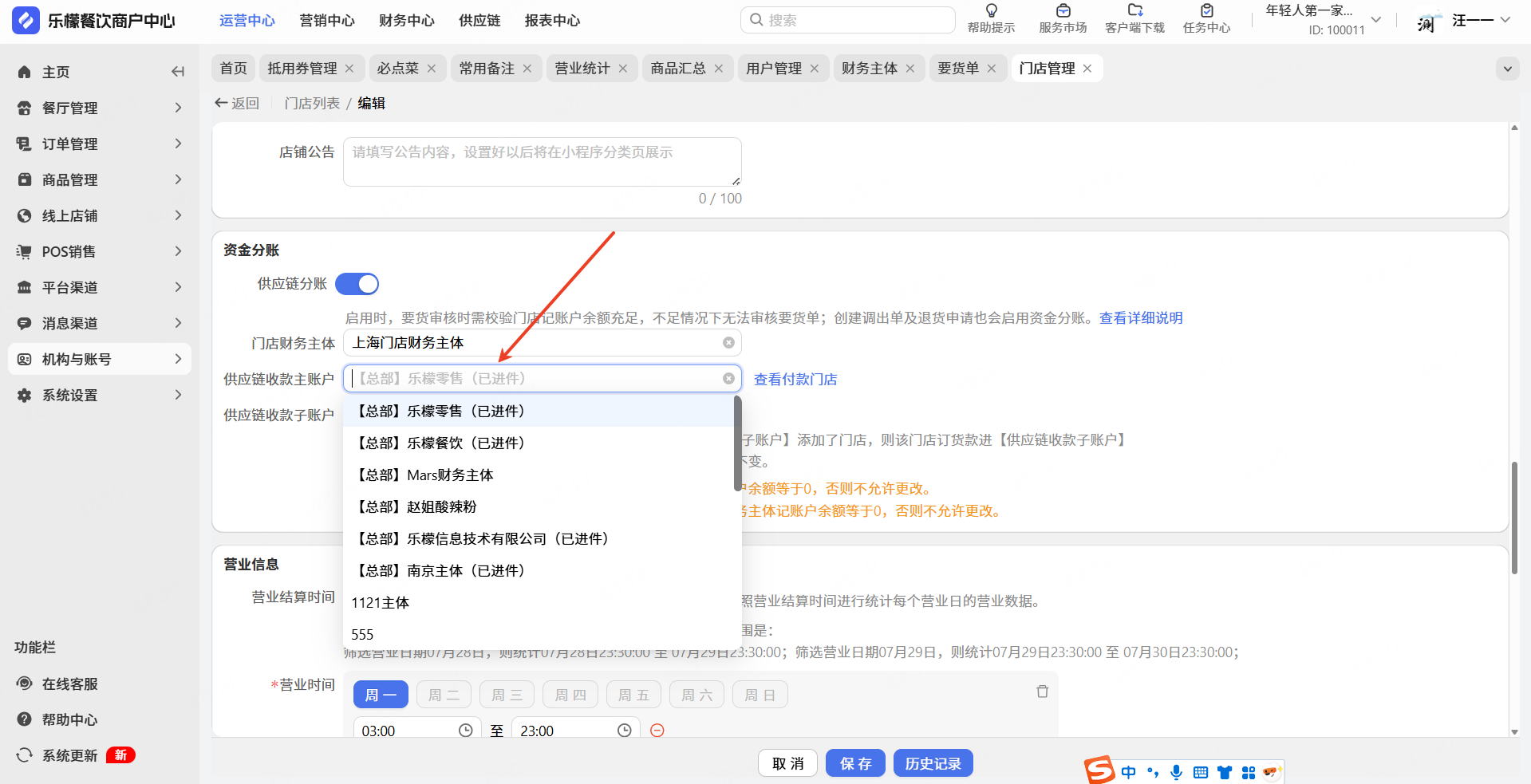Viewport: 1531px width, 784px height.
Task: Open the 查看付款门店 link
Action: (x=795, y=380)
